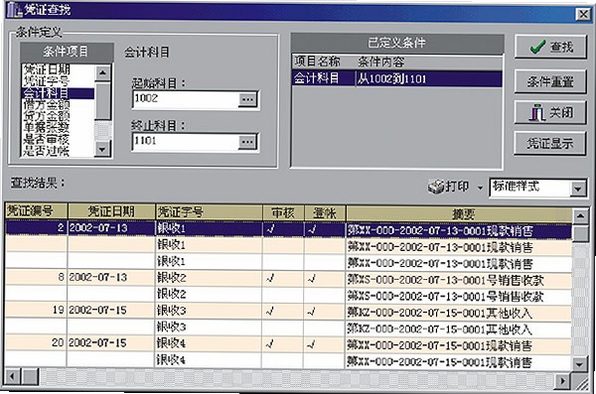This screenshot has height=394, width=596.
Task: Select 借方金额 in the condition list
Action: click(47, 104)
